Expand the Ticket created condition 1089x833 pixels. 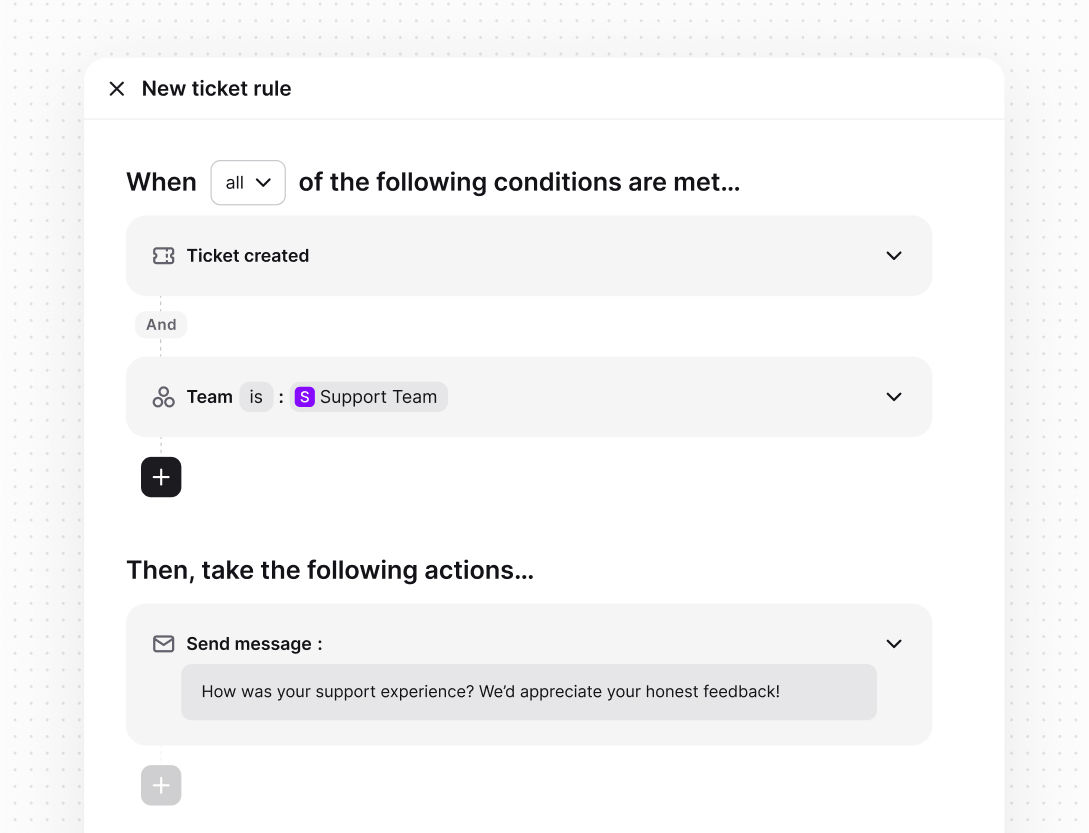point(893,255)
